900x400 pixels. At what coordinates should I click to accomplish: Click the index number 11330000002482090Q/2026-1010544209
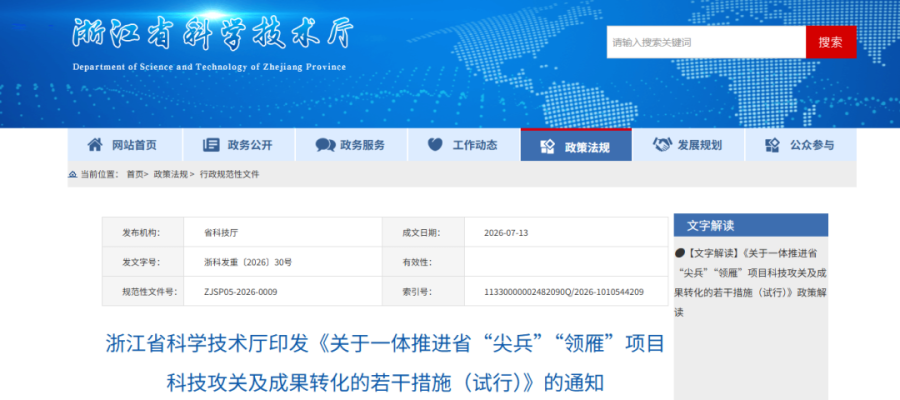[564, 292]
